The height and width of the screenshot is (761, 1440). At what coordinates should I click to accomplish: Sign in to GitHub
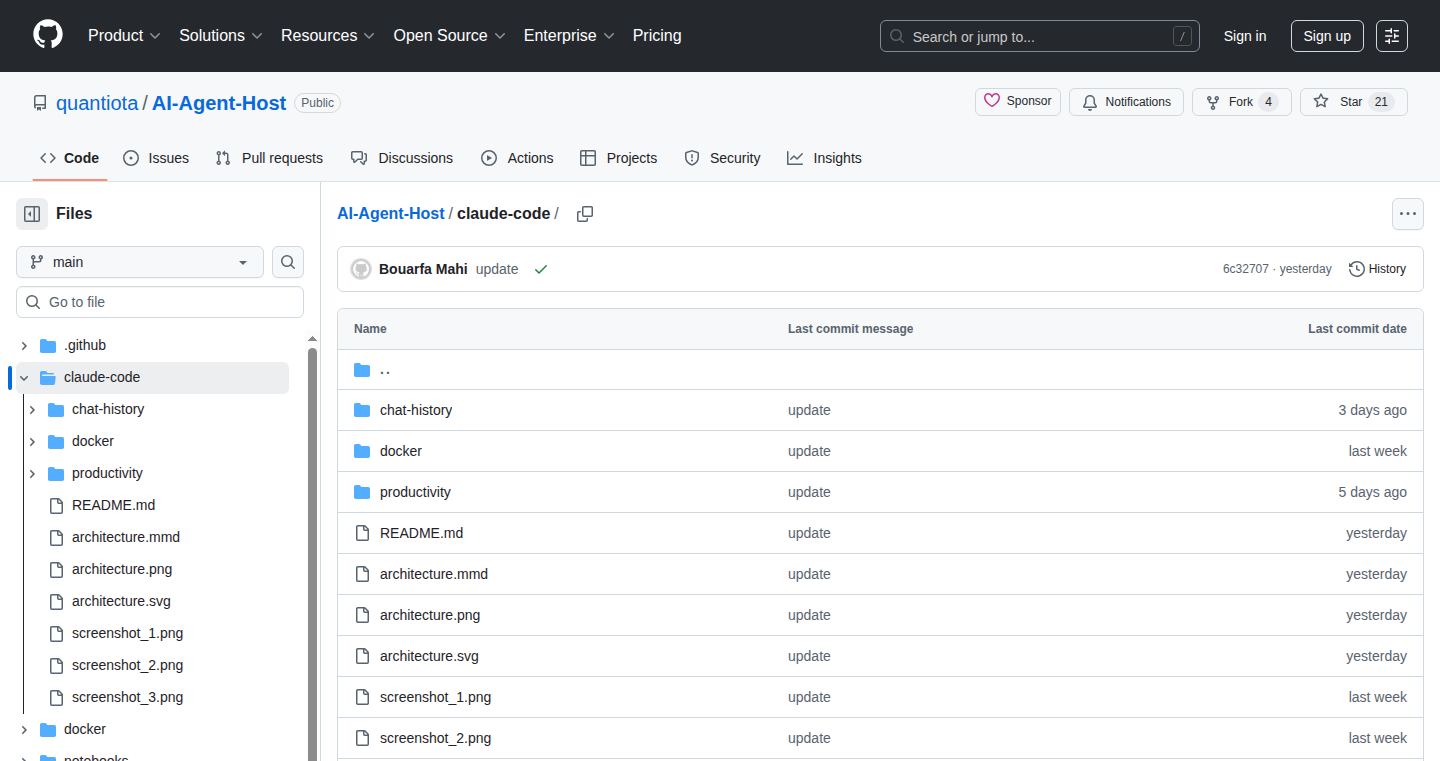[x=1245, y=36]
